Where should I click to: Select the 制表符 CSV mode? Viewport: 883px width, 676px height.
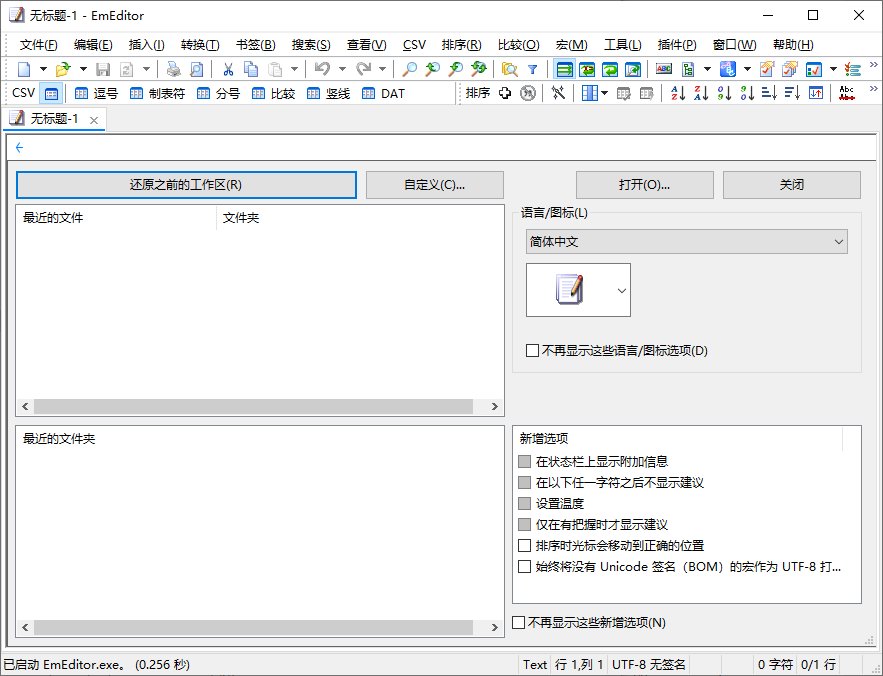pos(158,94)
